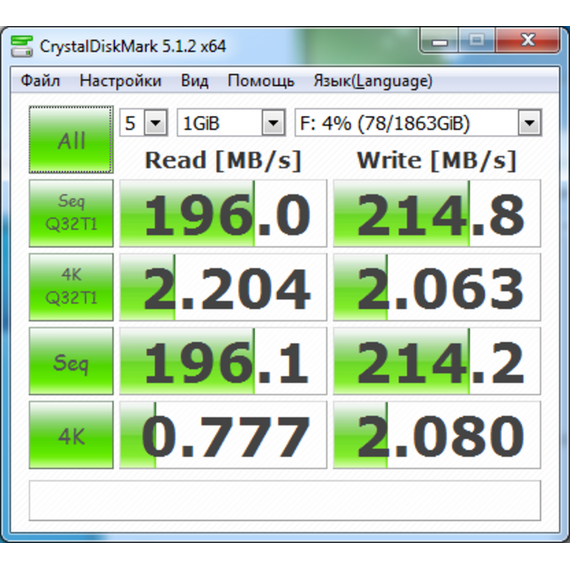Start the 4K Q32T1 test
The width and height of the screenshot is (570, 570).
point(71,287)
